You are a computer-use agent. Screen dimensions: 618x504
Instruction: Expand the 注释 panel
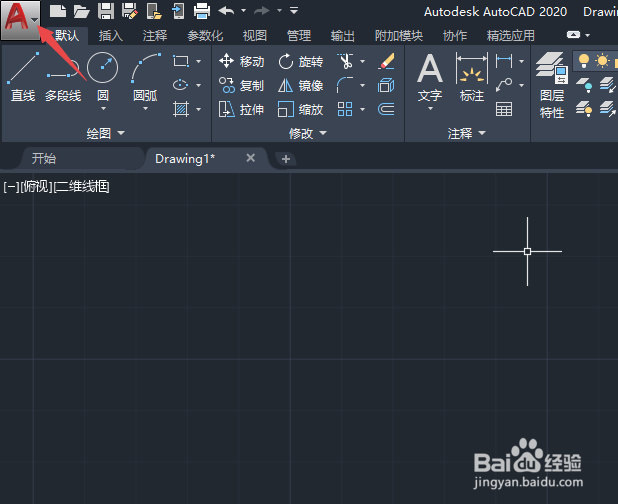467,133
